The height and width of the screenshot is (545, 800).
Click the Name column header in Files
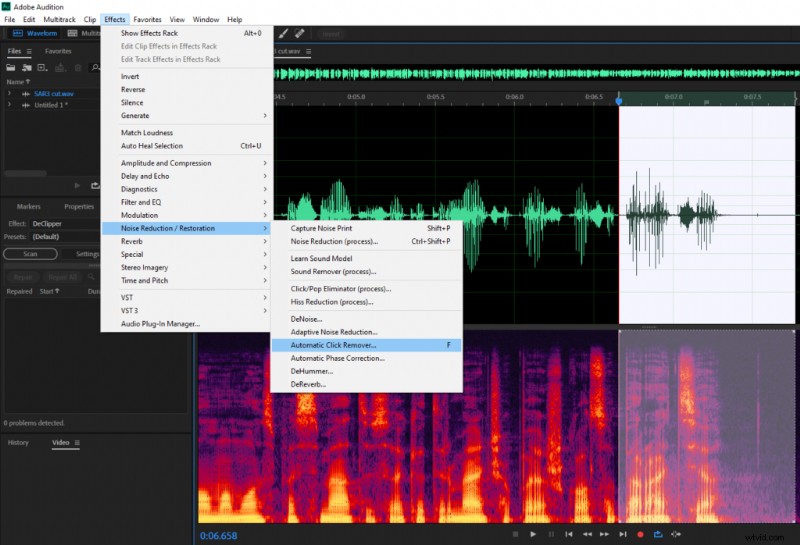pos(18,82)
